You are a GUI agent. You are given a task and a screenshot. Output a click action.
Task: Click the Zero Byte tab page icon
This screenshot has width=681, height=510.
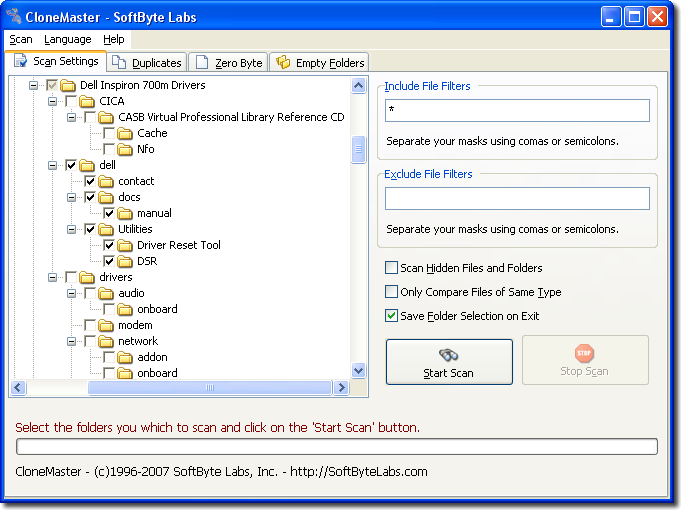click(202, 62)
